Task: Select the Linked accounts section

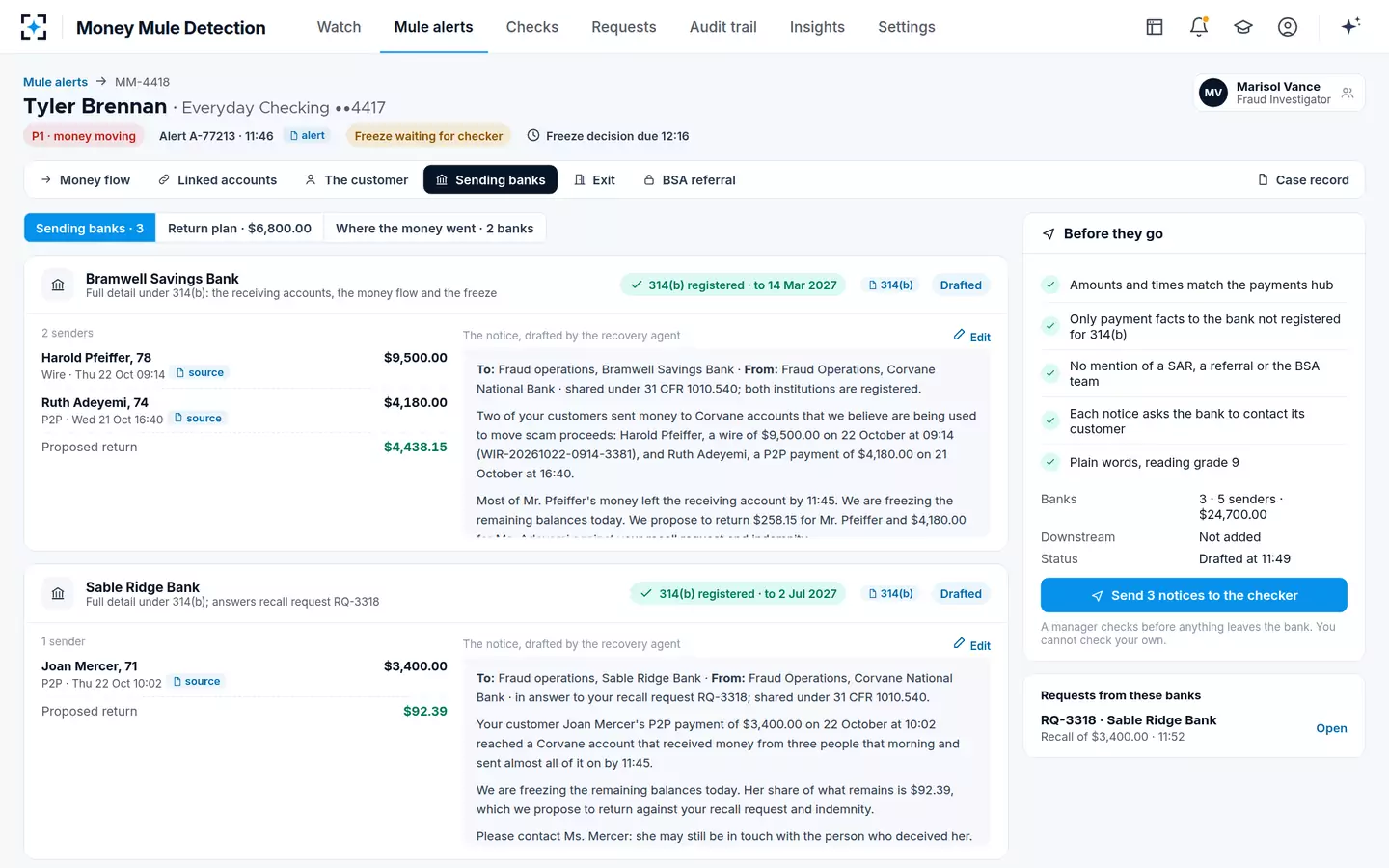Action: tap(218, 180)
